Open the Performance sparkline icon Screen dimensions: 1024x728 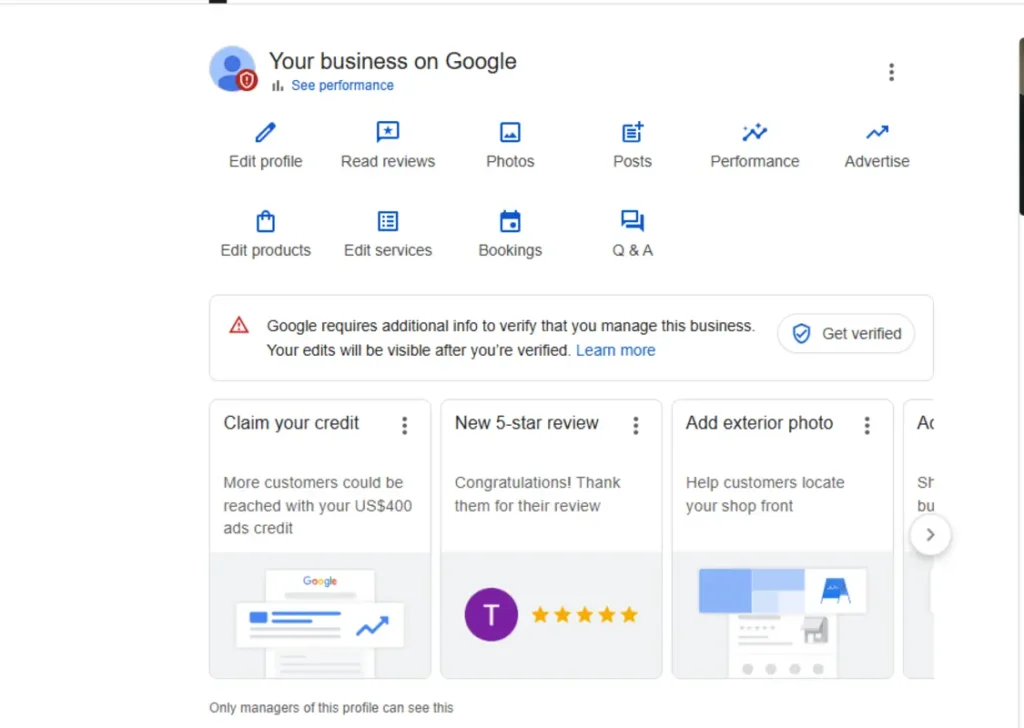[x=754, y=133]
